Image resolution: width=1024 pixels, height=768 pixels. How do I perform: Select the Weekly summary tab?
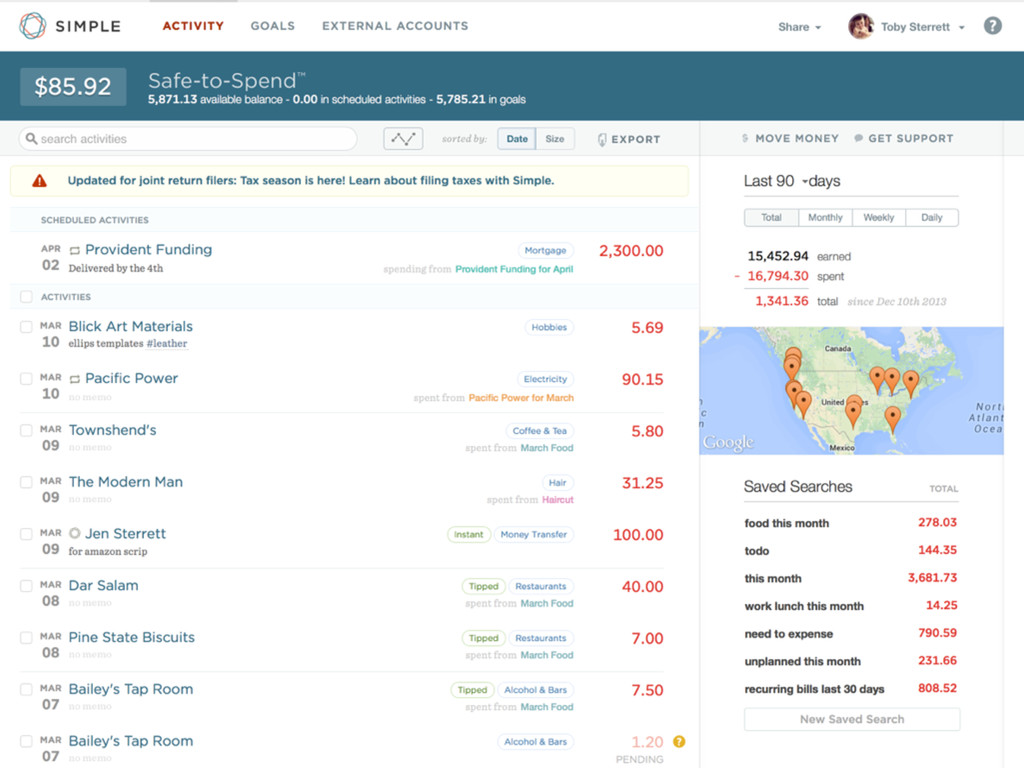point(879,217)
